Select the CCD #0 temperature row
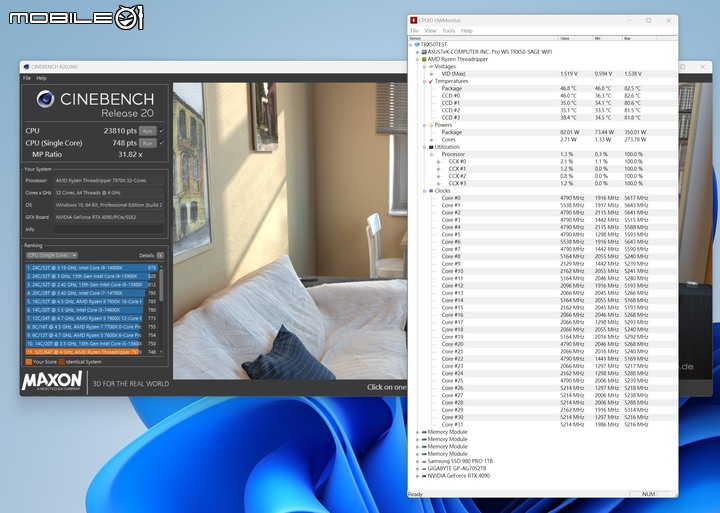Screen dimensions: 720x513 [542, 96]
